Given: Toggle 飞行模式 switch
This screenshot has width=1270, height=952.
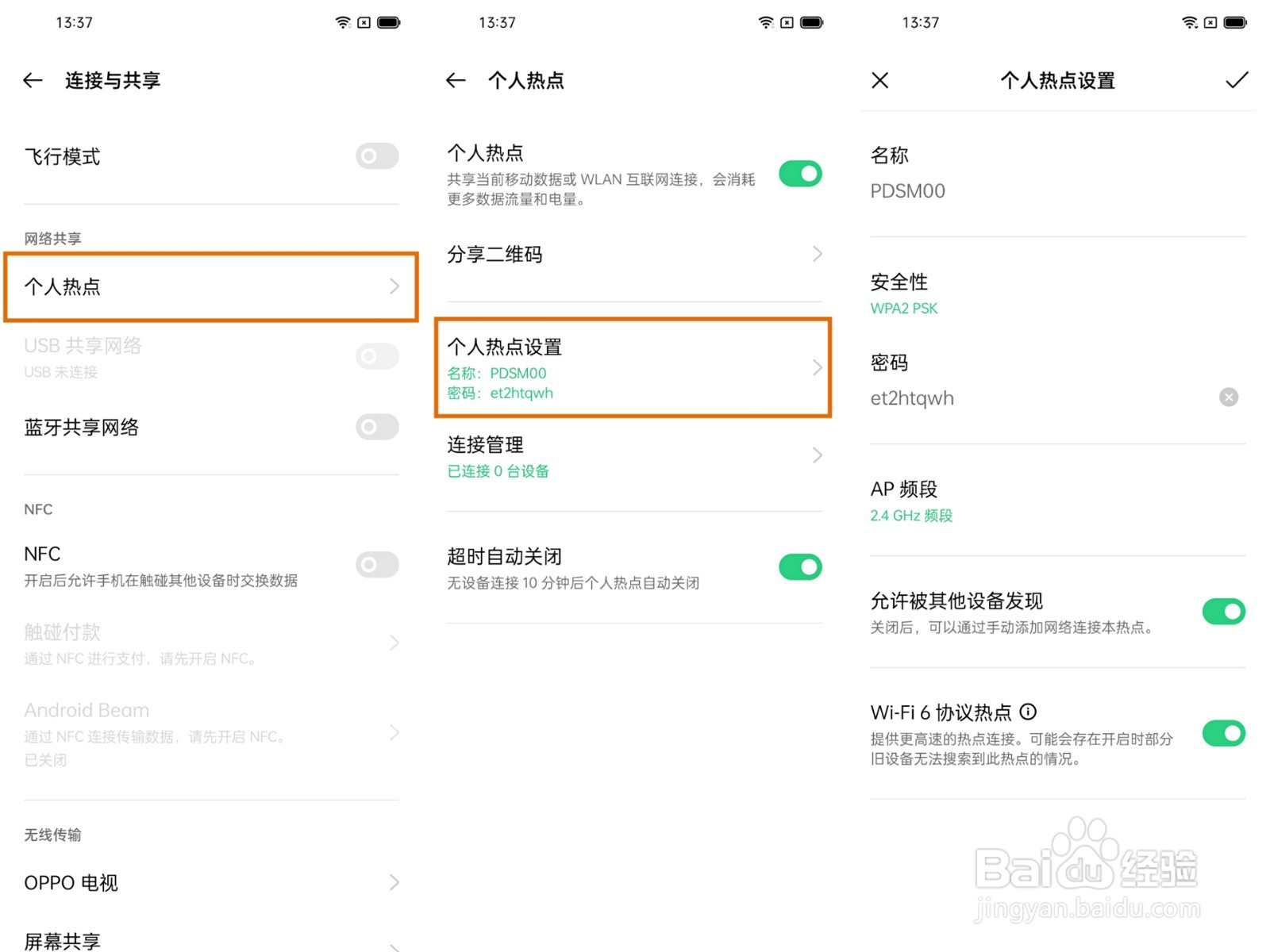Looking at the screenshot, I should click(377, 156).
